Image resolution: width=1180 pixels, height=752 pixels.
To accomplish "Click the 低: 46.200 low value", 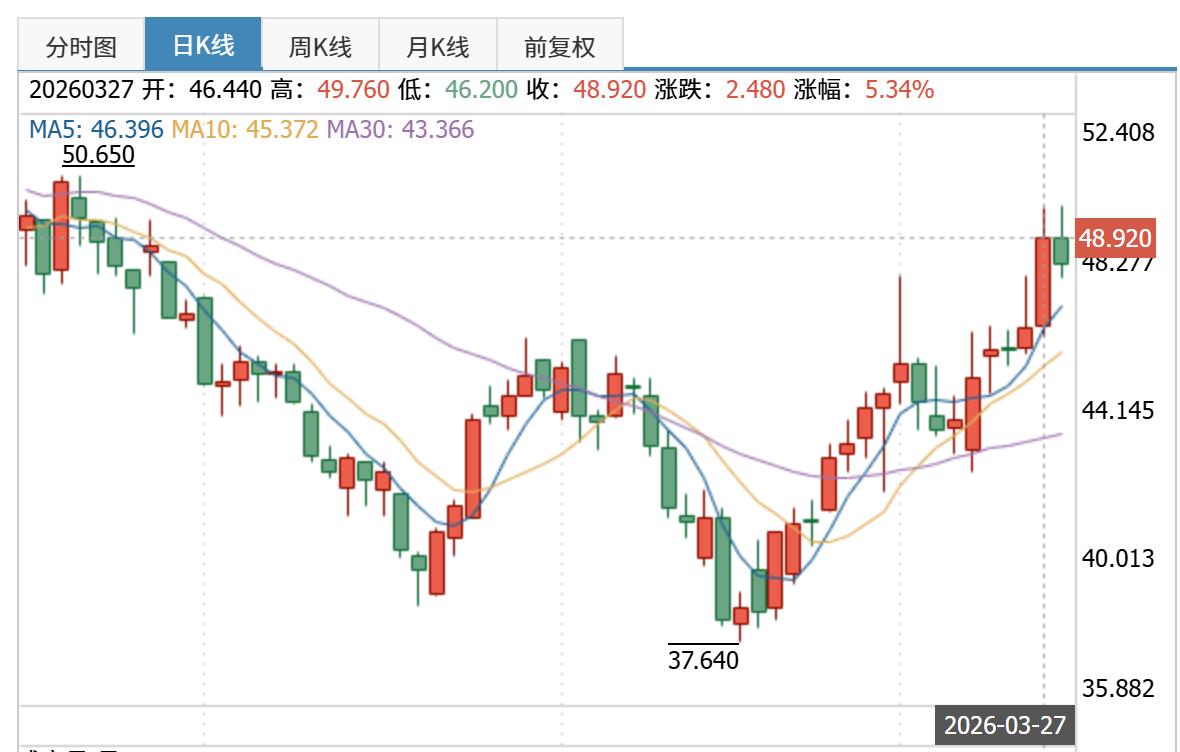I will click(458, 90).
